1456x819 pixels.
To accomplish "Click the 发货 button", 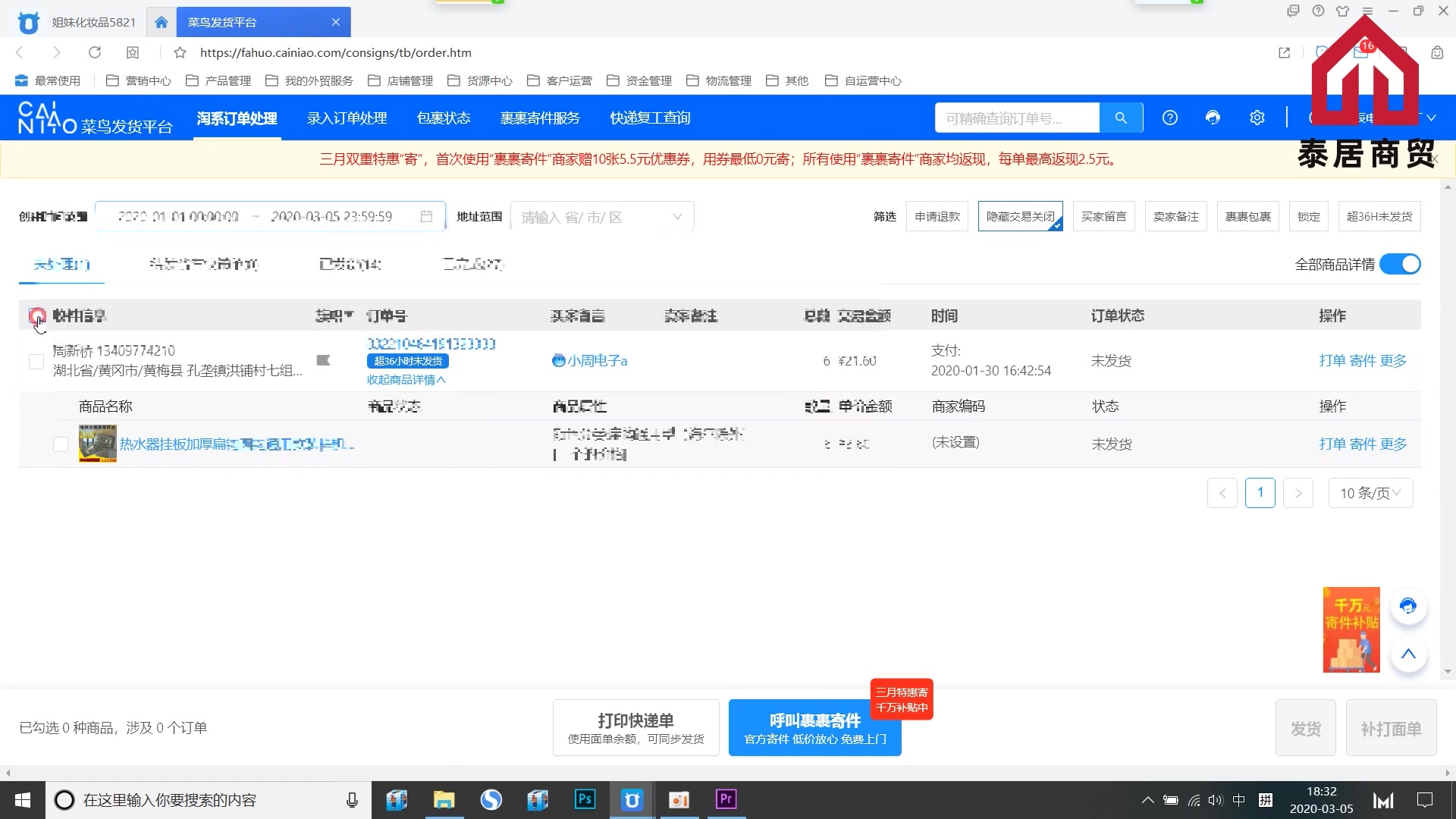I will (1305, 727).
